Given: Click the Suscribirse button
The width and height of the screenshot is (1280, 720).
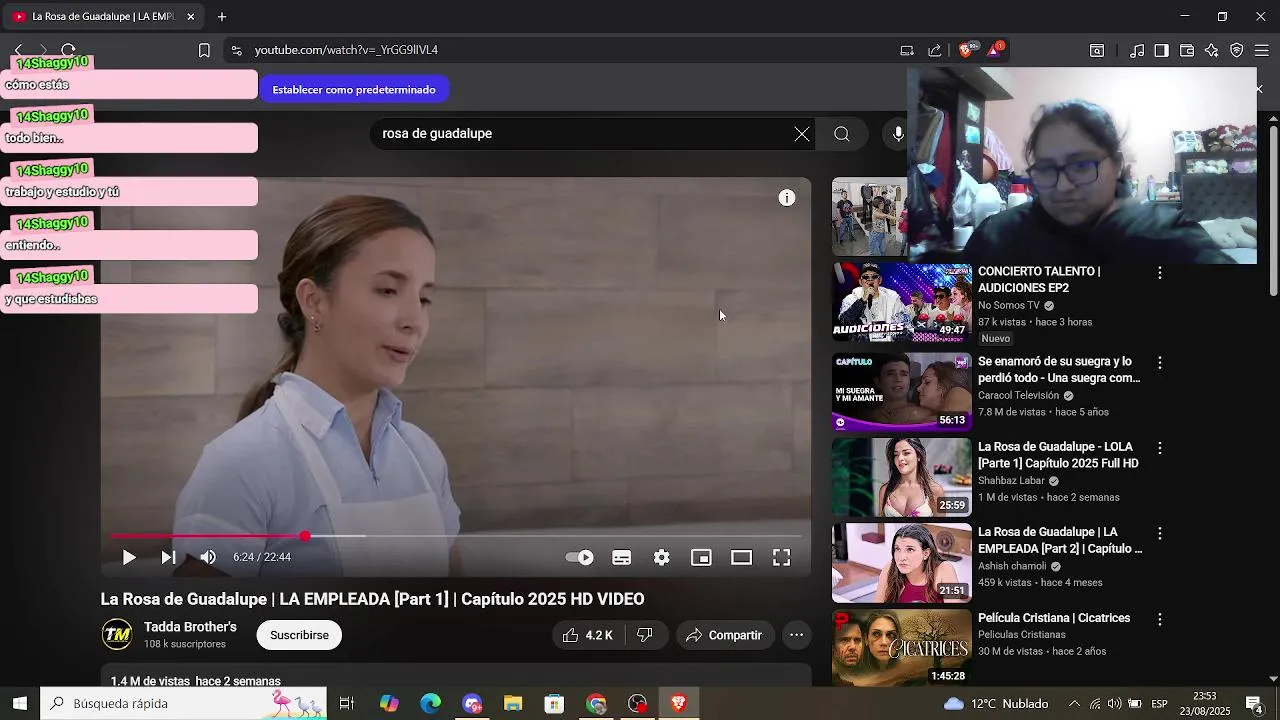Looking at the screenshot, I should pyautogui.click(x=299, y=635).
